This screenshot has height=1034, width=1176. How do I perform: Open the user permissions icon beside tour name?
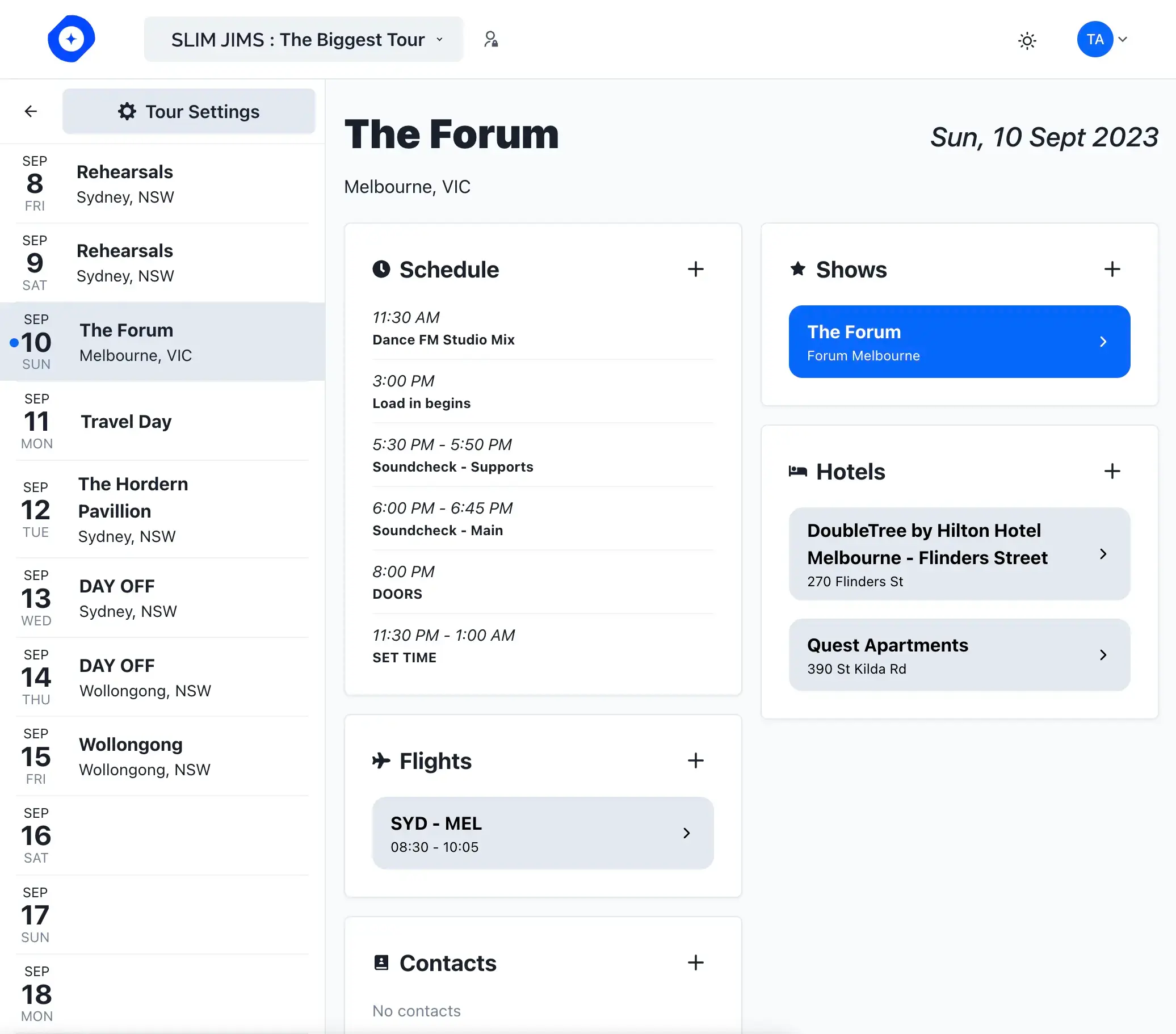pos(491,39)
